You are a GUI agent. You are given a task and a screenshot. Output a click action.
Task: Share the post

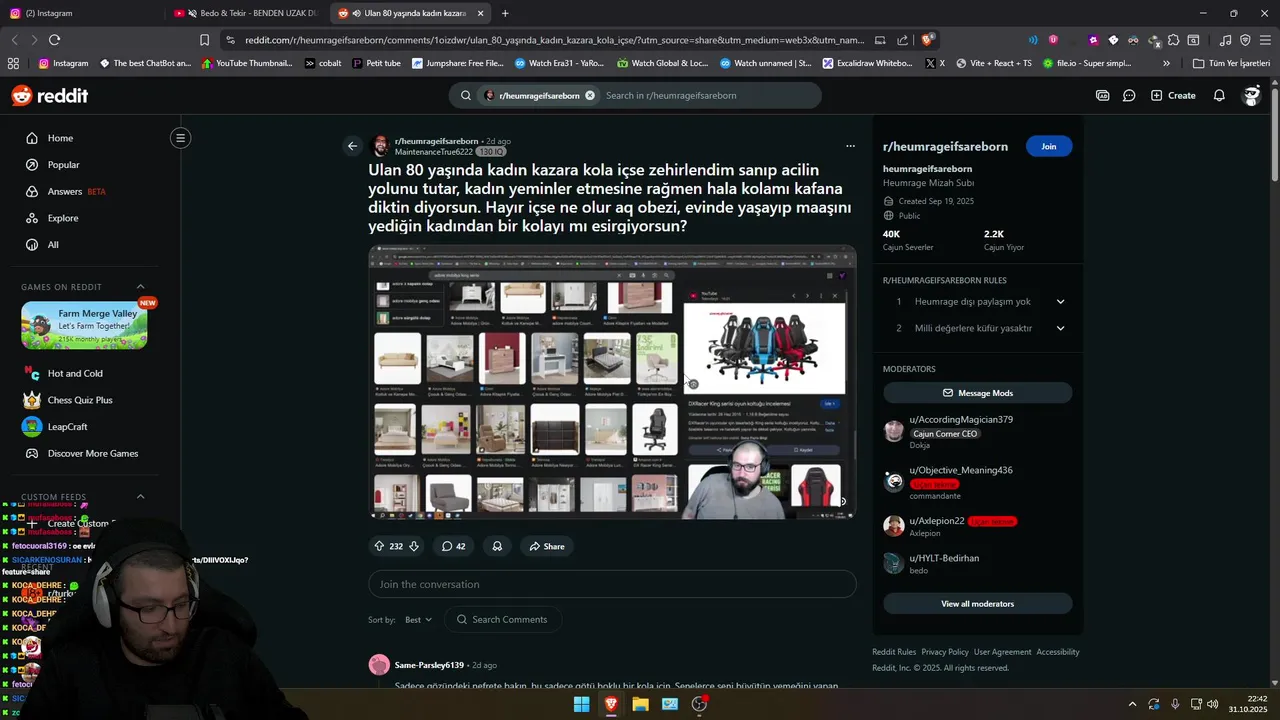point(547,546)
